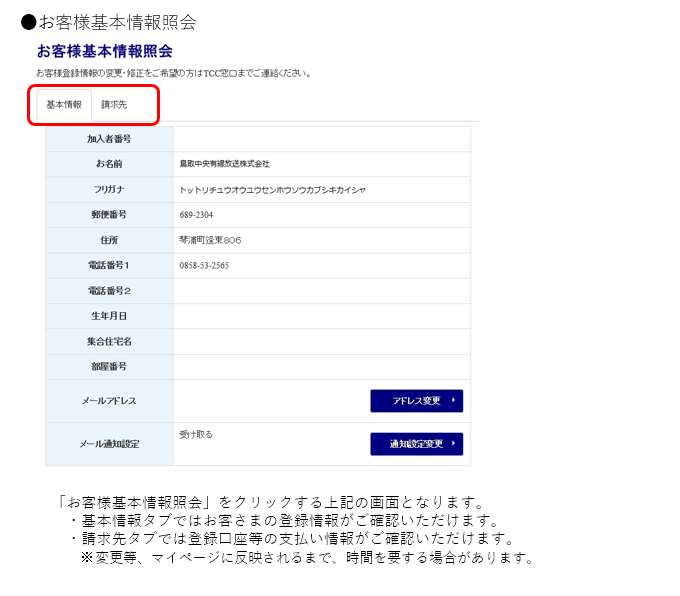Screen dimensions: 680x596
Task: Select the メール通知設定 row label
Action: [x=109, y=444]
